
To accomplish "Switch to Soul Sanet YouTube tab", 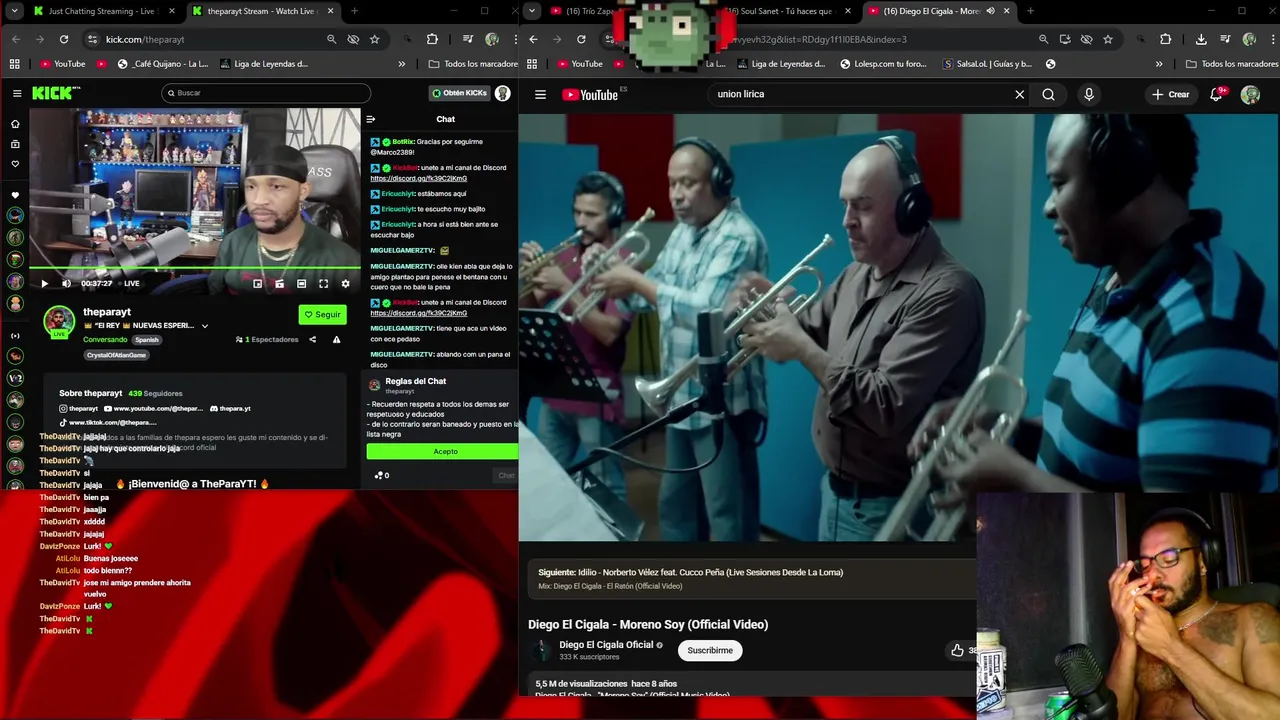I will click(x=785, y=11).
